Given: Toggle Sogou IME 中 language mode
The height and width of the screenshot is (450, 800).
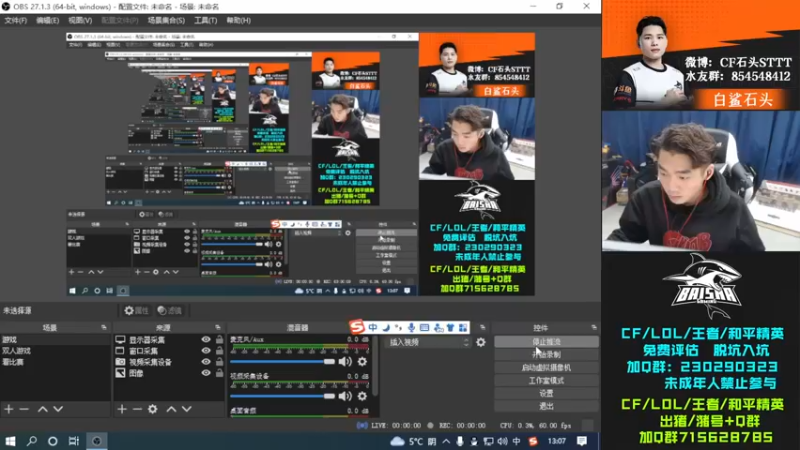Looking at the screenshot, I should [x=373, y=328].
